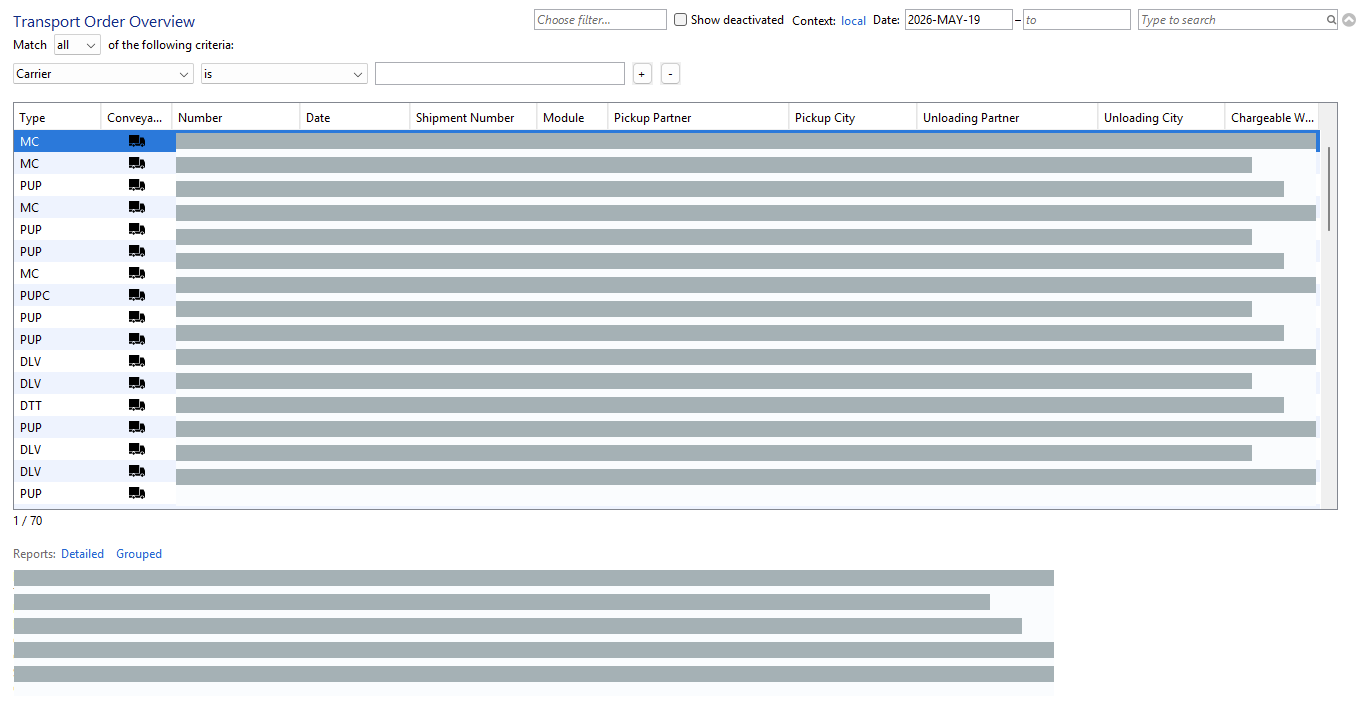
Task: Sort by the Shipment Number column header
Action: 473,117
